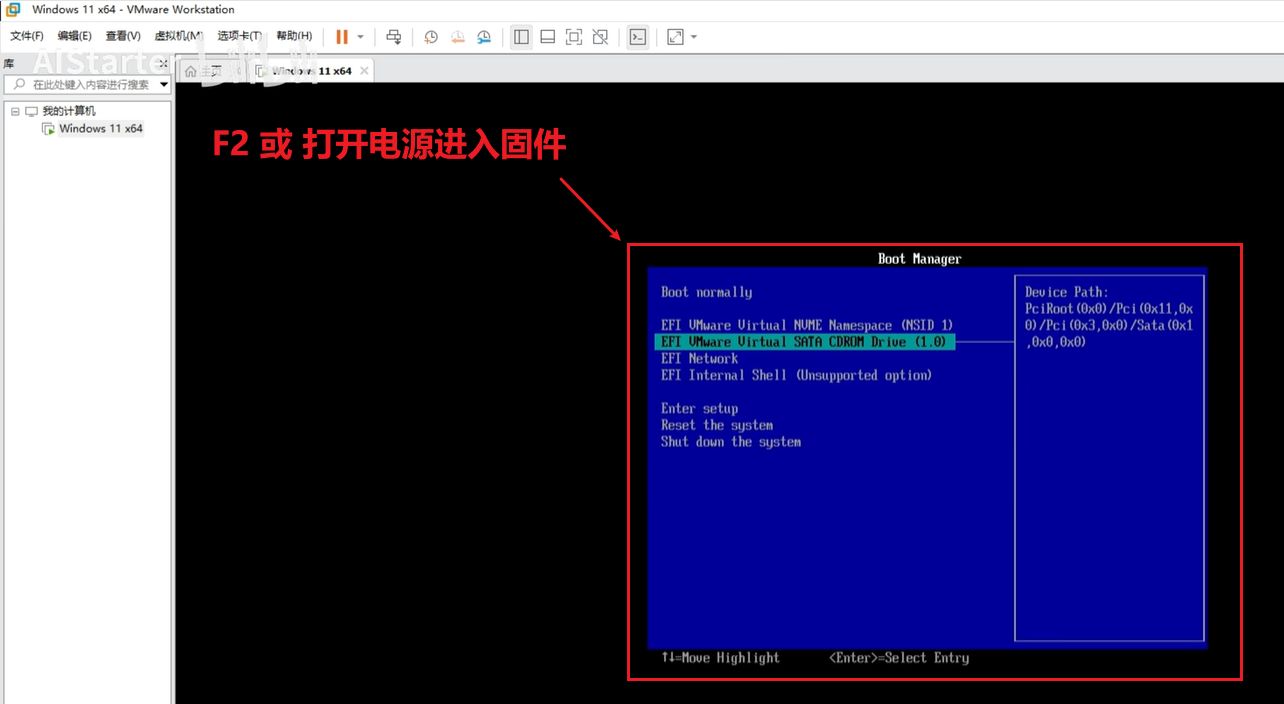The image size is (1284, 704).
Task: Toggle Unity mode icon in toolbar
Action: (600, 37)
